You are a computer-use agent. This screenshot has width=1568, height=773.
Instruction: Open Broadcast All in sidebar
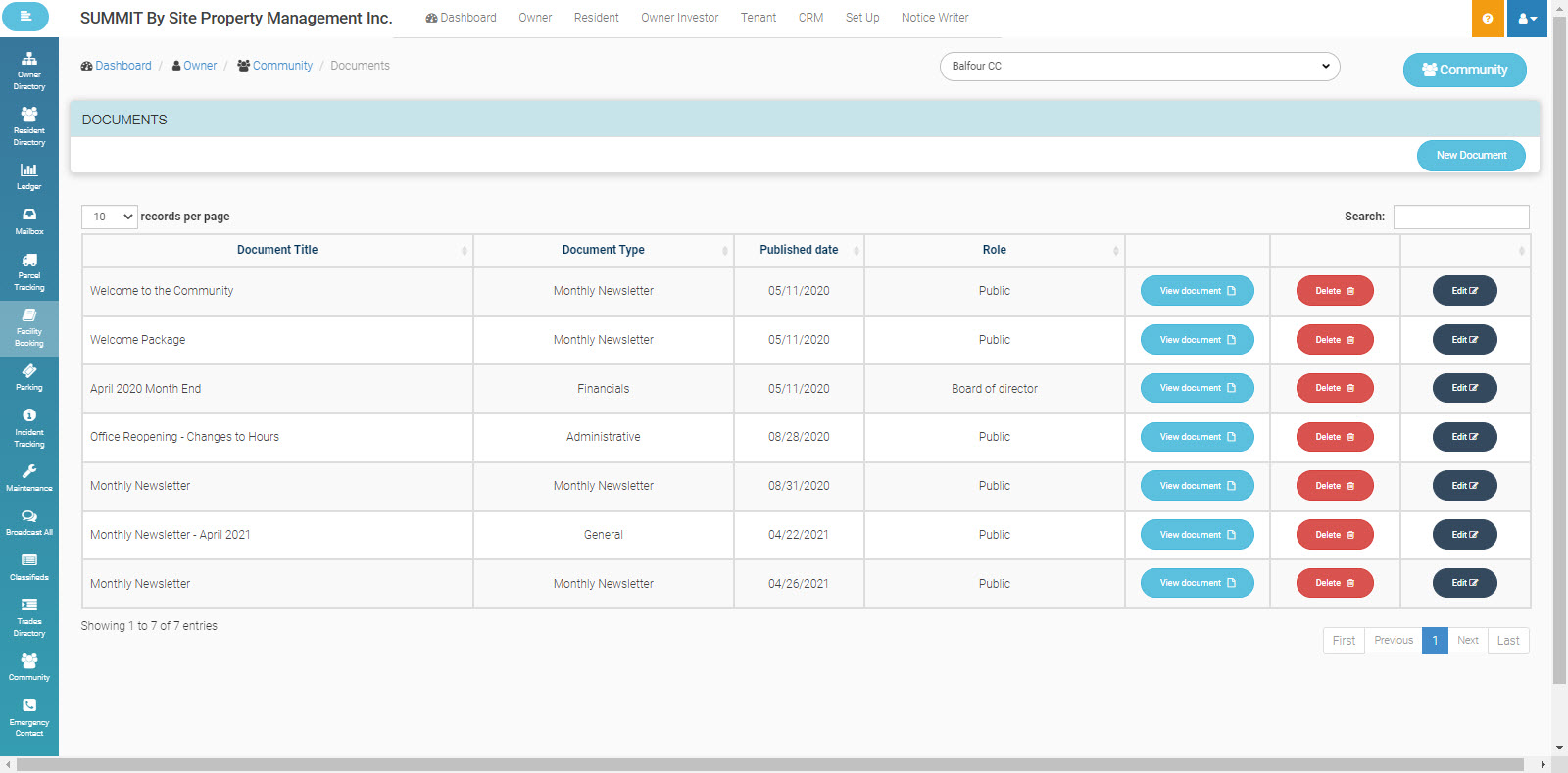click(x=29, y=522)
